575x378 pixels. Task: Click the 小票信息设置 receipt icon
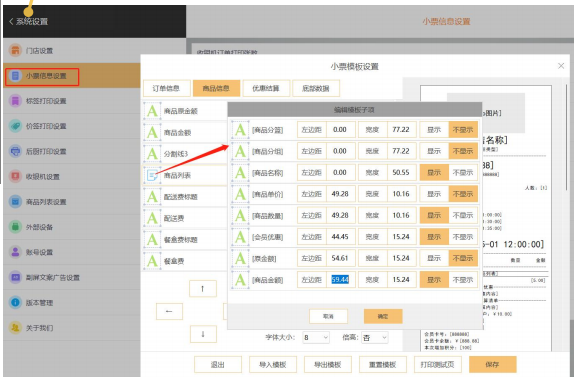point(15,76)
